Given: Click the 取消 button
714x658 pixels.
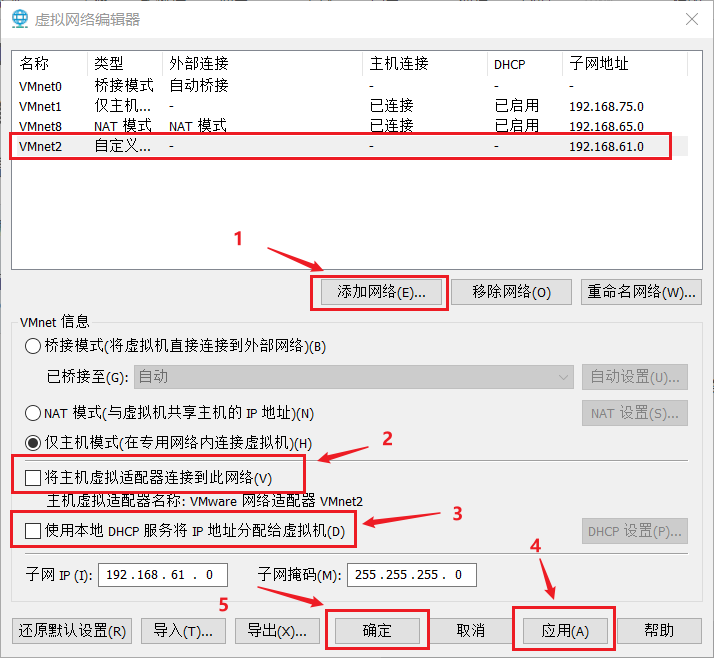Looking at the screenshot, I should click(471, 631).
